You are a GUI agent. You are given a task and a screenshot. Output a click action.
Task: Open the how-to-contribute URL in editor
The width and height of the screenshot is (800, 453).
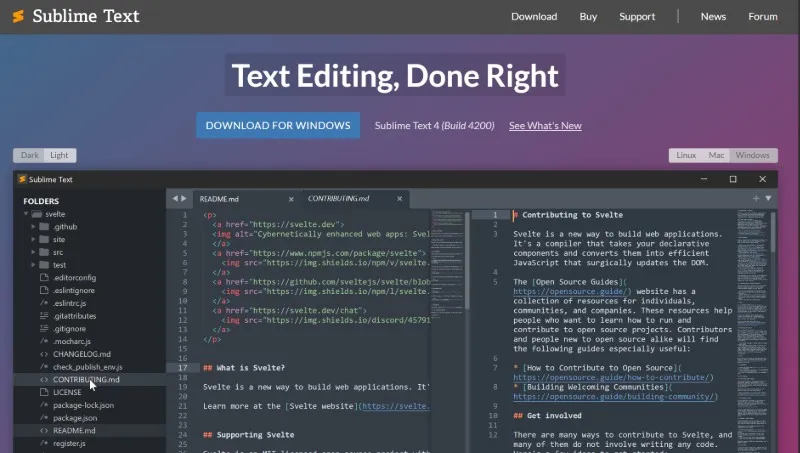coord(613,378)
